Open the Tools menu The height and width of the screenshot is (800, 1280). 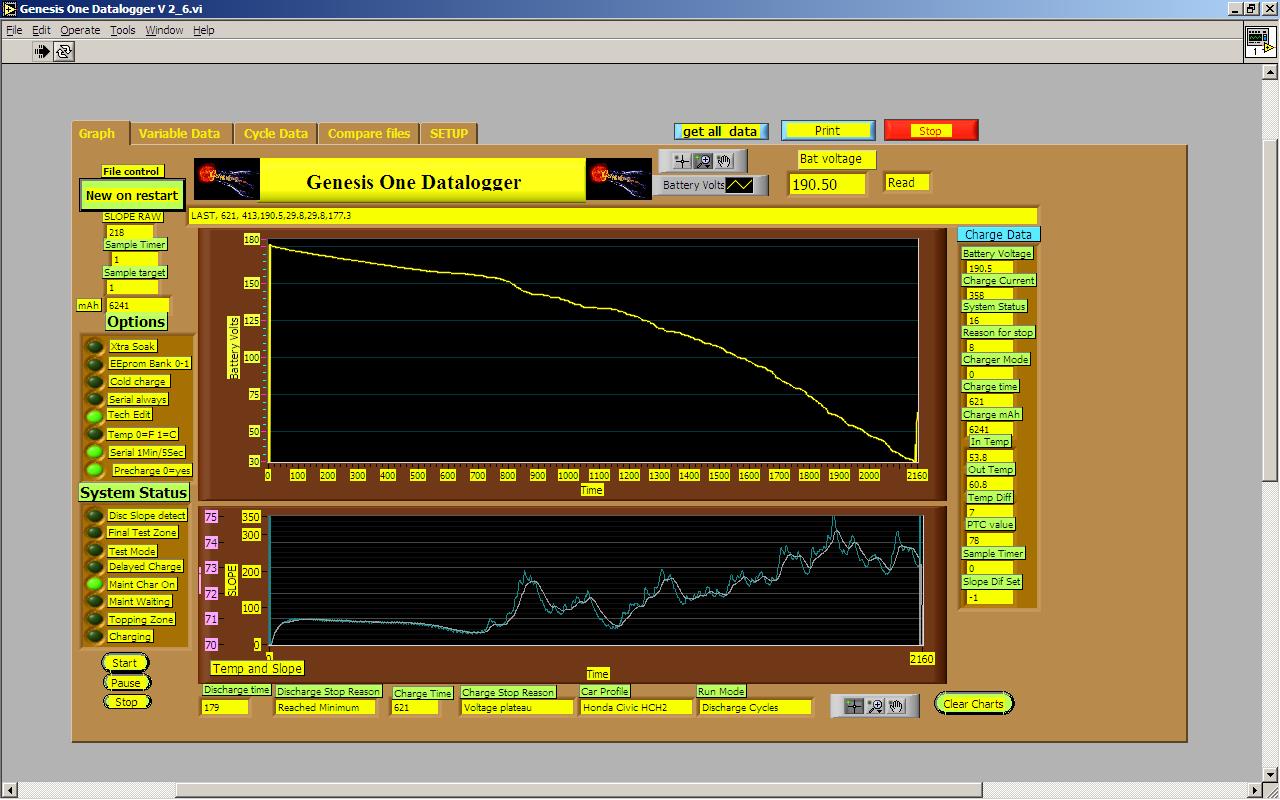123,30
